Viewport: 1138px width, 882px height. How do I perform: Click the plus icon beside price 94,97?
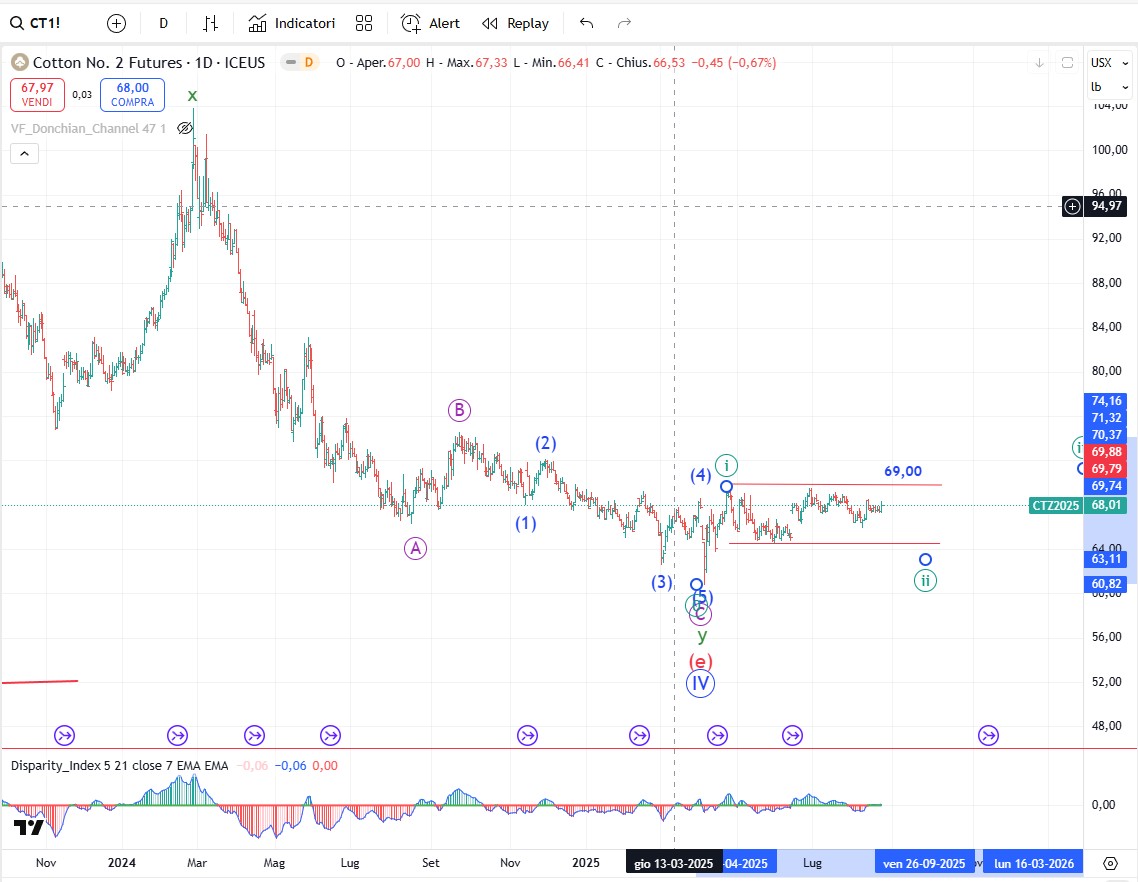click(1072, 206)
